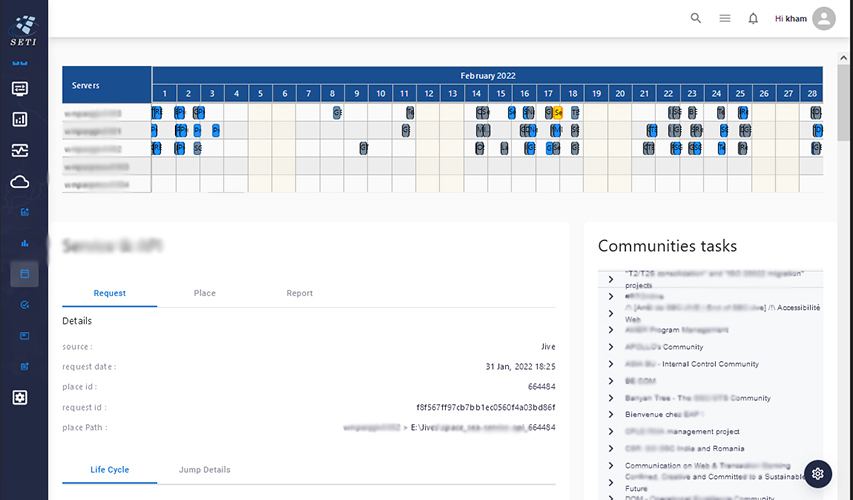853x500 pixels.
Task: Expand the Internal Control Community item
Action: (x=611, y=364)
